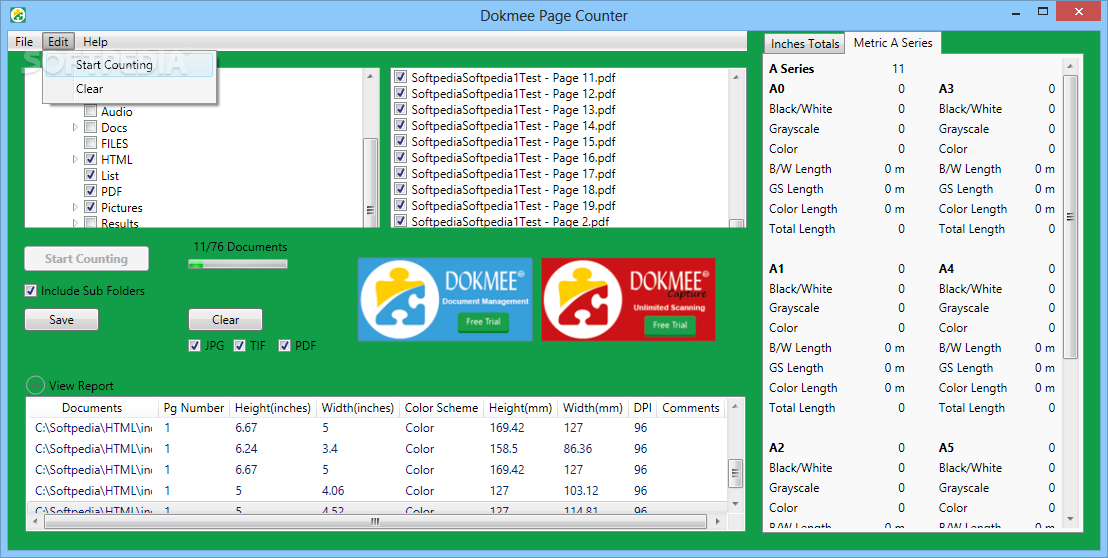Click the report table vertical scrollbar thumb
The image size is (1108, 558).
[736, 473]
